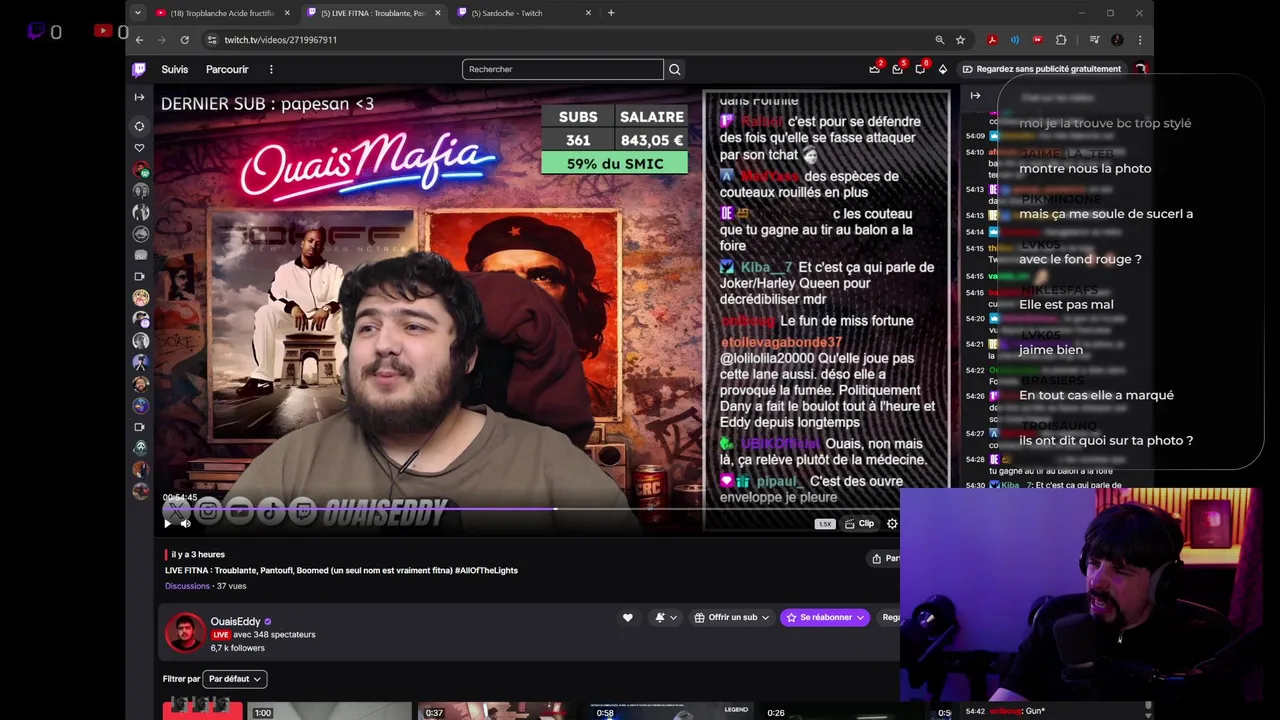Click the share button below the video
1280x720 pixels.
(885, 558)
